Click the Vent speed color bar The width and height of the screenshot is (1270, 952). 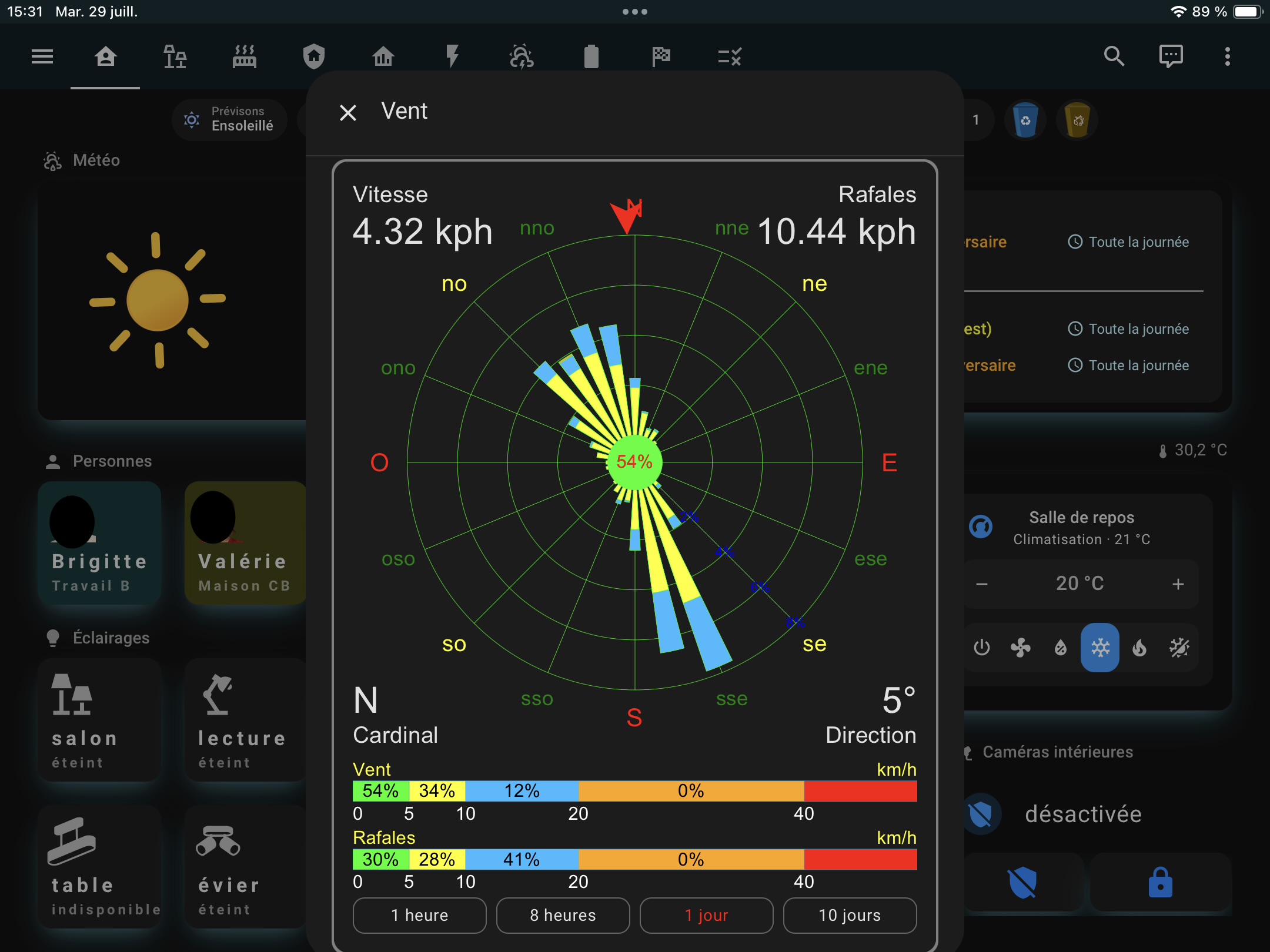tap(634, 791)
